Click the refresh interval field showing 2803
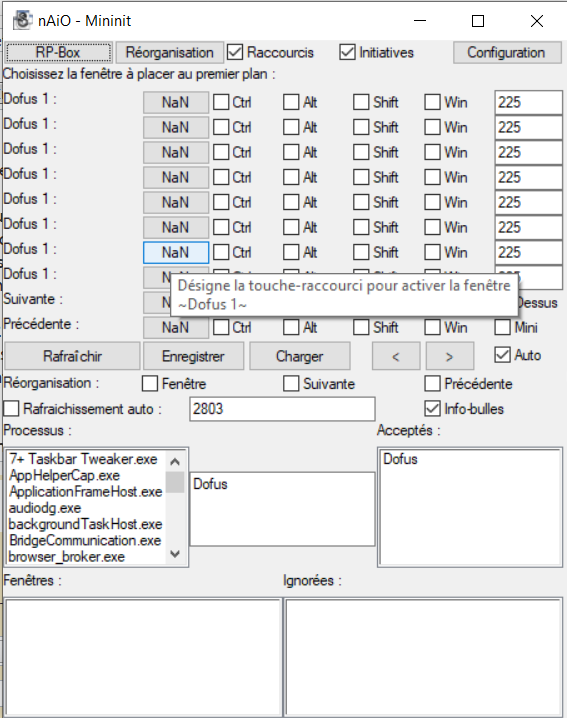 [x=282, y=408]
